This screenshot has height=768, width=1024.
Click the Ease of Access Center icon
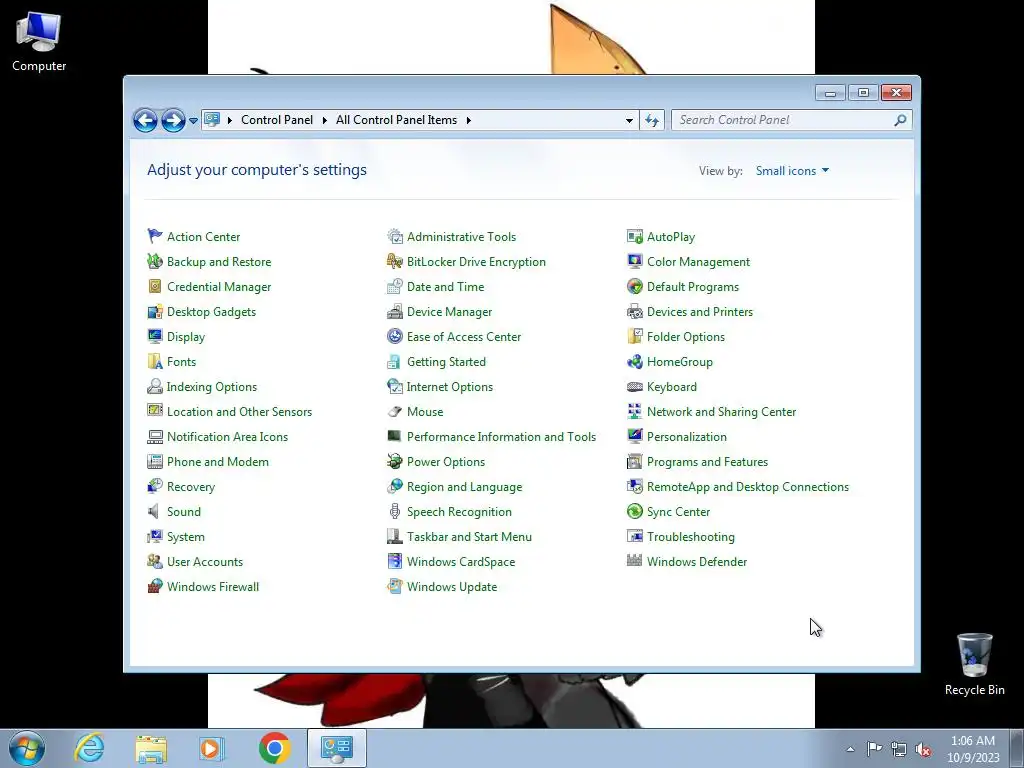[x=394, y=336]
